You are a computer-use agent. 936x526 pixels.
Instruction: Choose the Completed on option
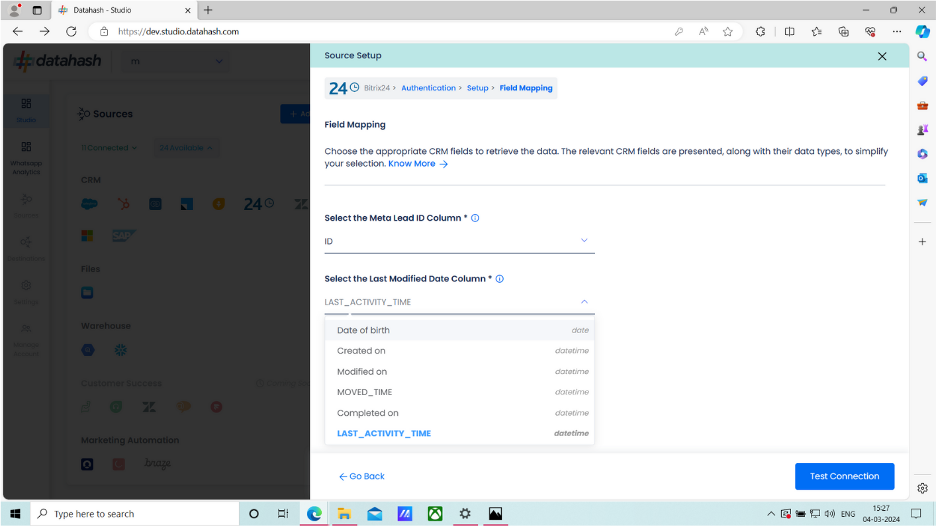tap(459, 413)
